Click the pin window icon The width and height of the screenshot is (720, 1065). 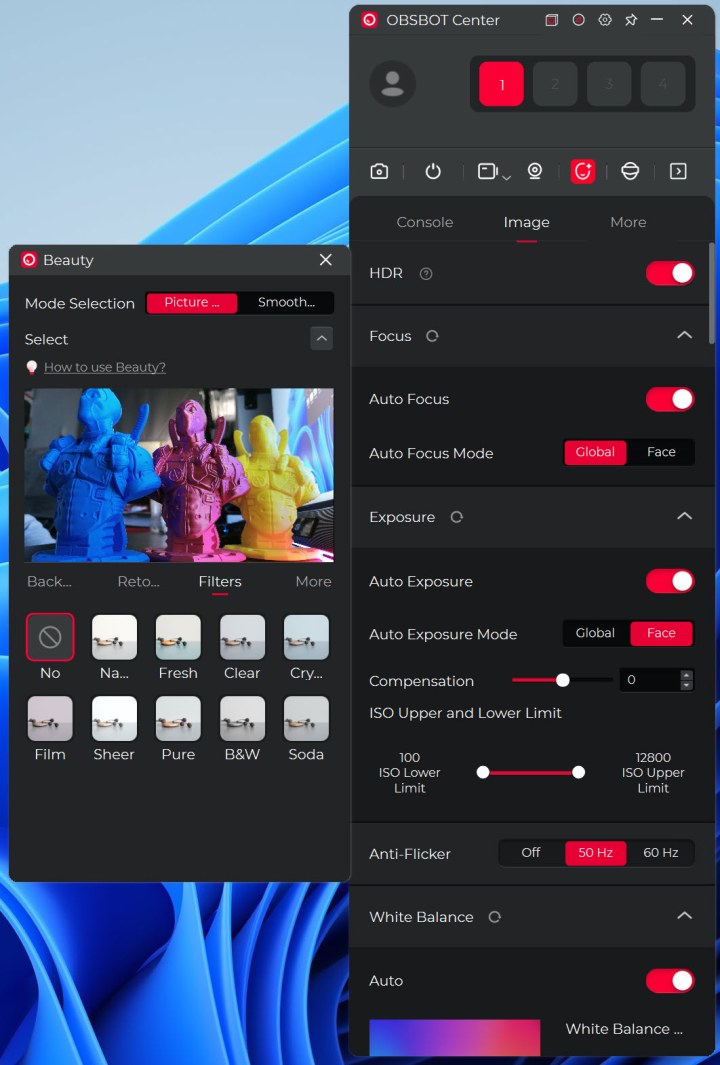pyautogui.click(x=631, y=20)
